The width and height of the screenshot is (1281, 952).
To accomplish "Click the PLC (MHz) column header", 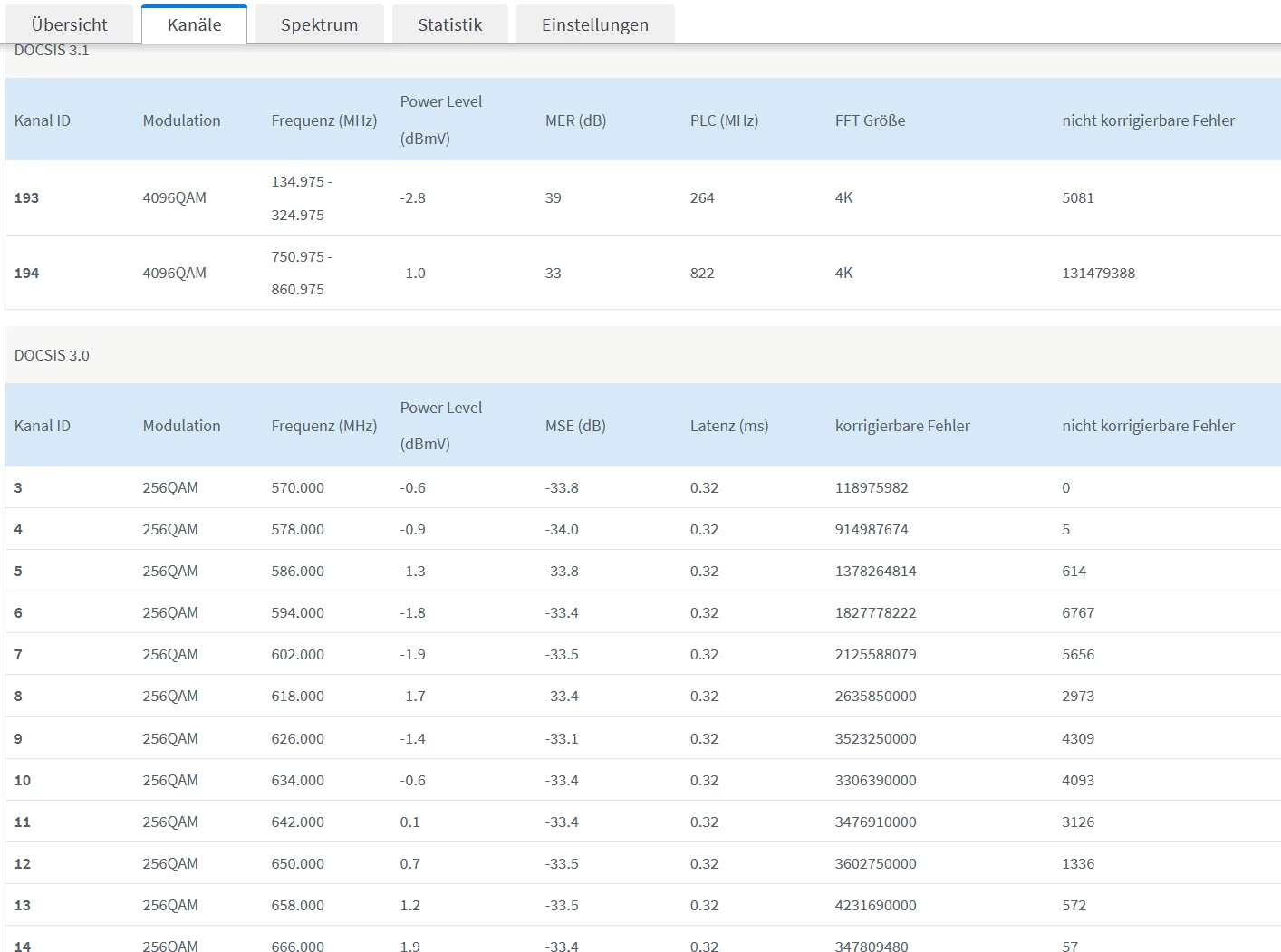I will tap(724, 120).
